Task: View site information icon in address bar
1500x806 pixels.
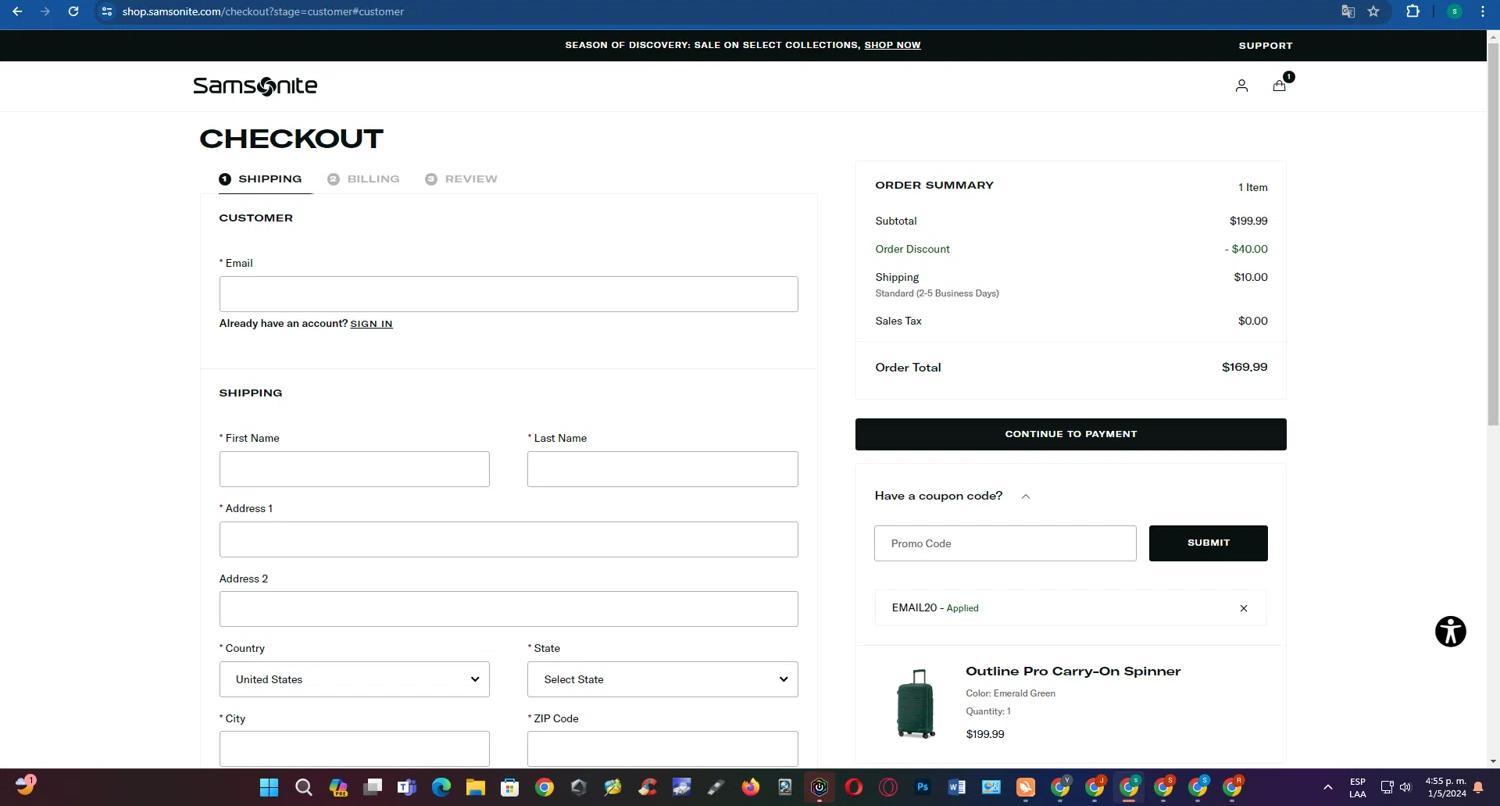Action: 107,11
